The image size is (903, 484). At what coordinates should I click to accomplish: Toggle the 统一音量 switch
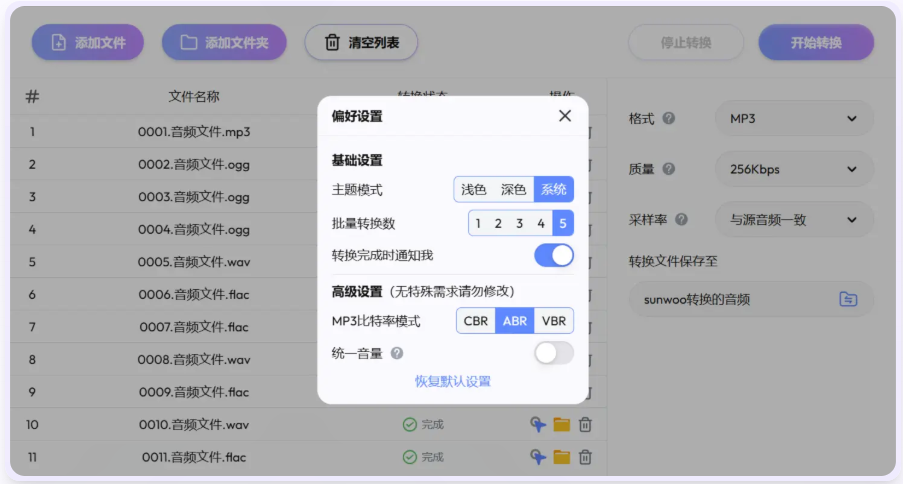click(554, 353)
